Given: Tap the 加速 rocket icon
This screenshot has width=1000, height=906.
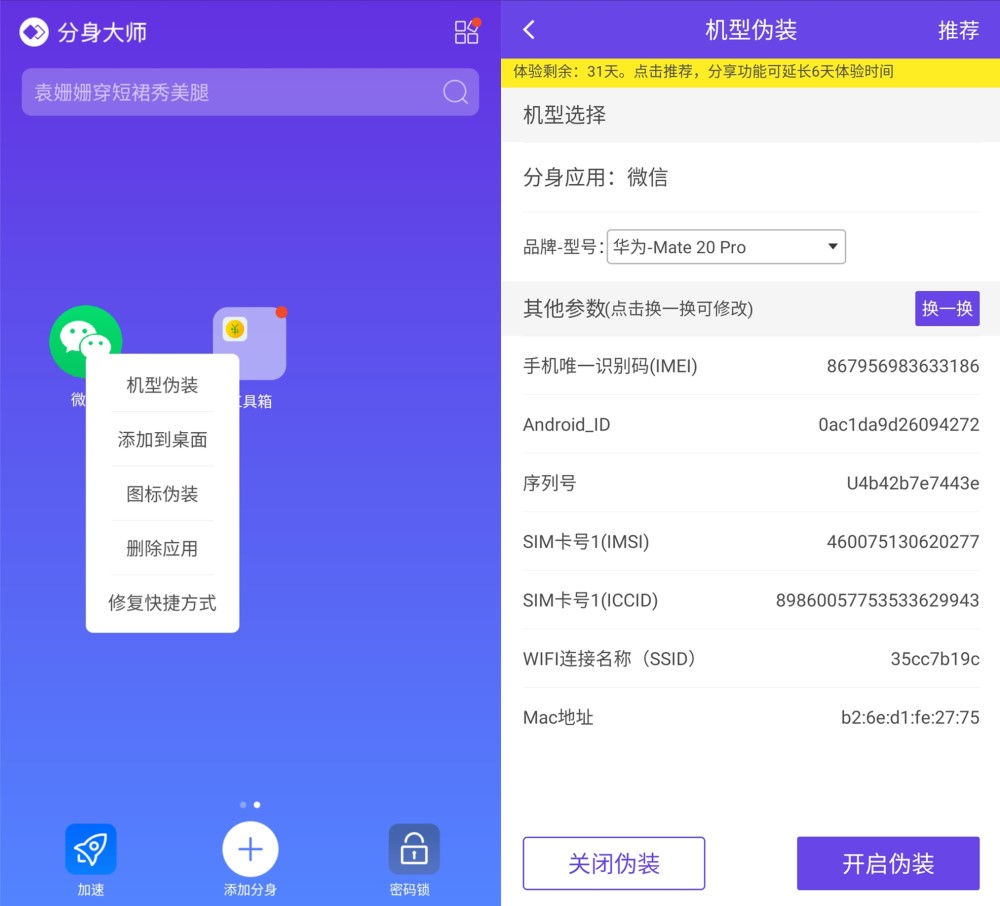Looking at the screenshot, I should [91, 849].
